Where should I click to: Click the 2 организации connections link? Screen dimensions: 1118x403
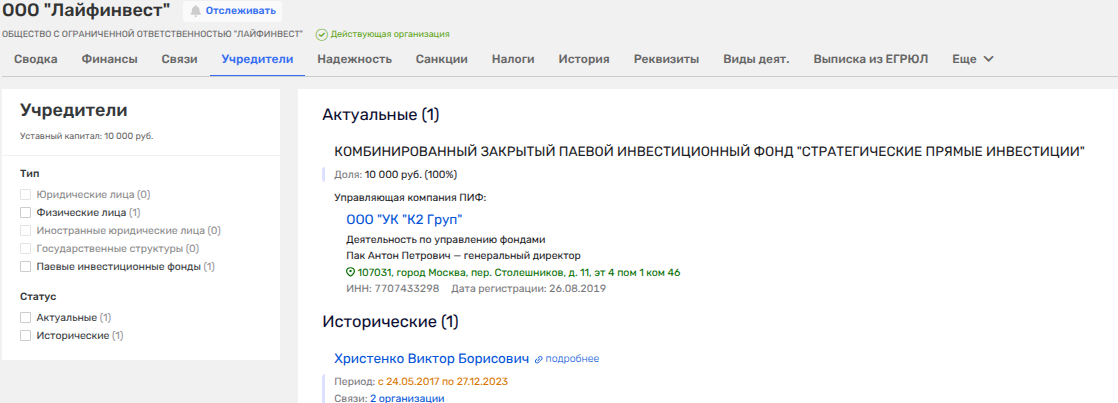(x=407, y=398)
